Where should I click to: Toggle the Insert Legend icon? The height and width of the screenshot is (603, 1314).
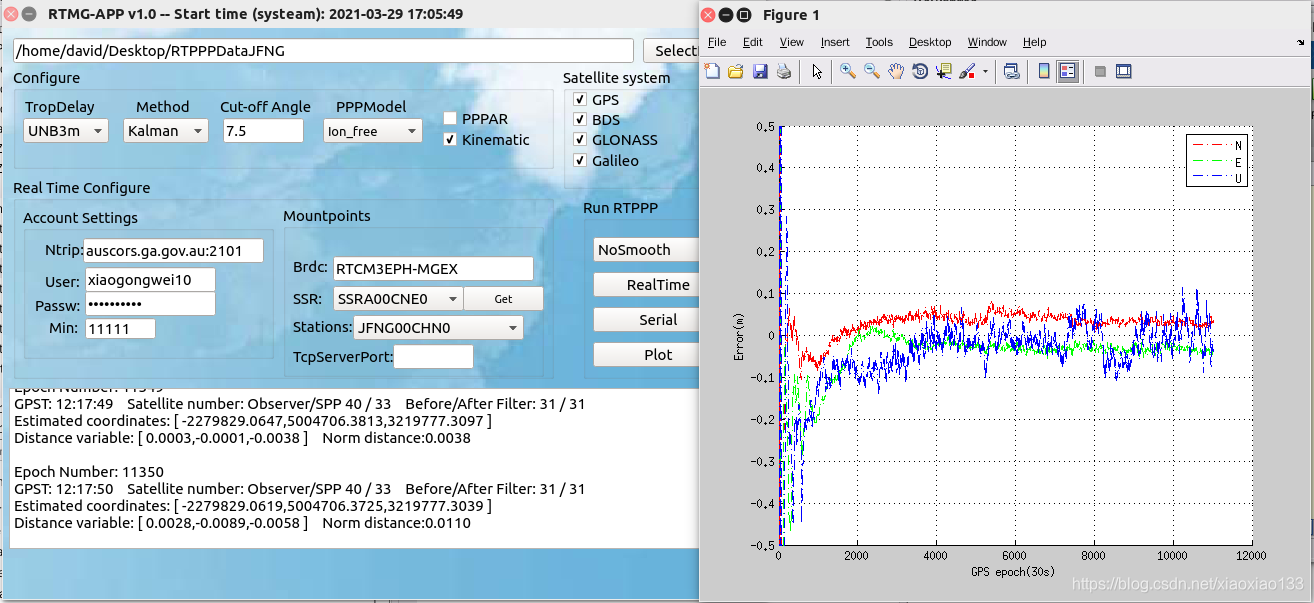pyautogui.click(x=1067, y=71)
